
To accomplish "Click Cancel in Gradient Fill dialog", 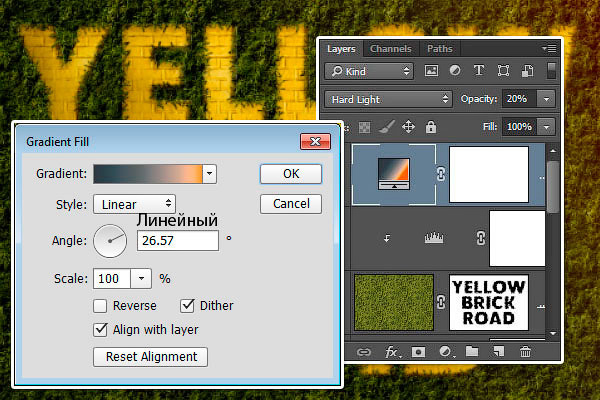I will 291,204.
